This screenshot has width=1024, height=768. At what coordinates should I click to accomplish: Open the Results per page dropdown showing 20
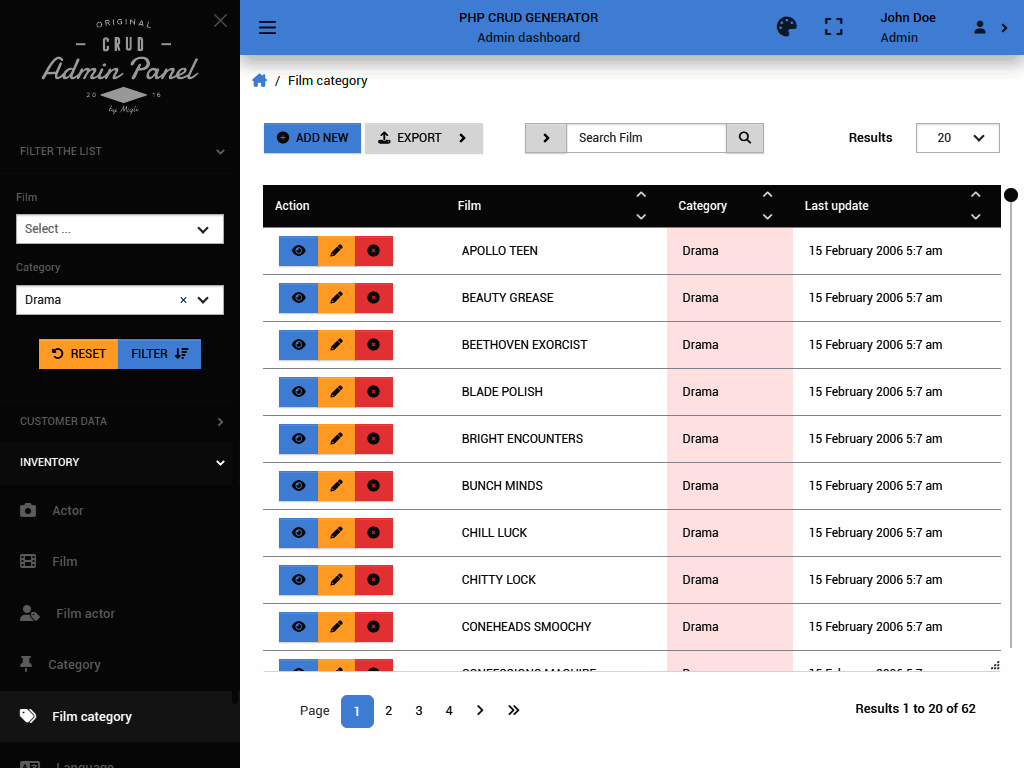point(957,138)
